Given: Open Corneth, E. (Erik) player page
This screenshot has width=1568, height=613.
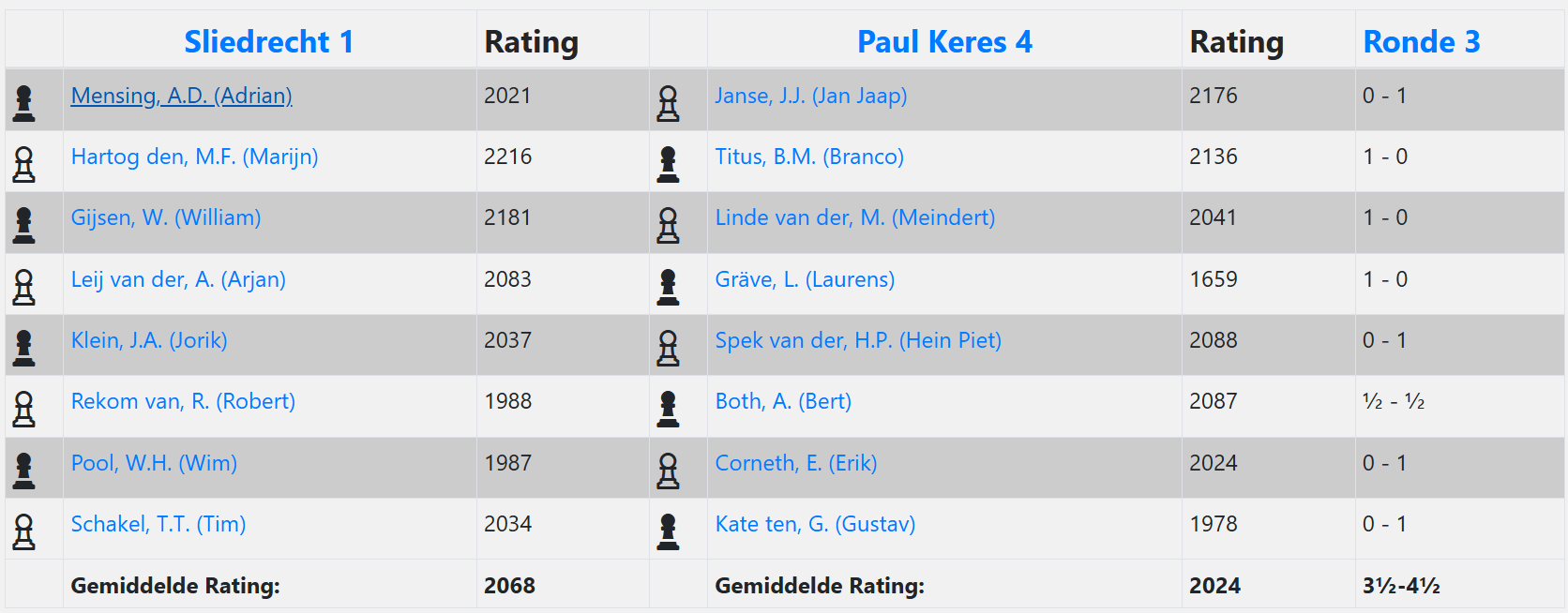Looking at the screenshot, I should pyautogui.click(x=795, y=463).
